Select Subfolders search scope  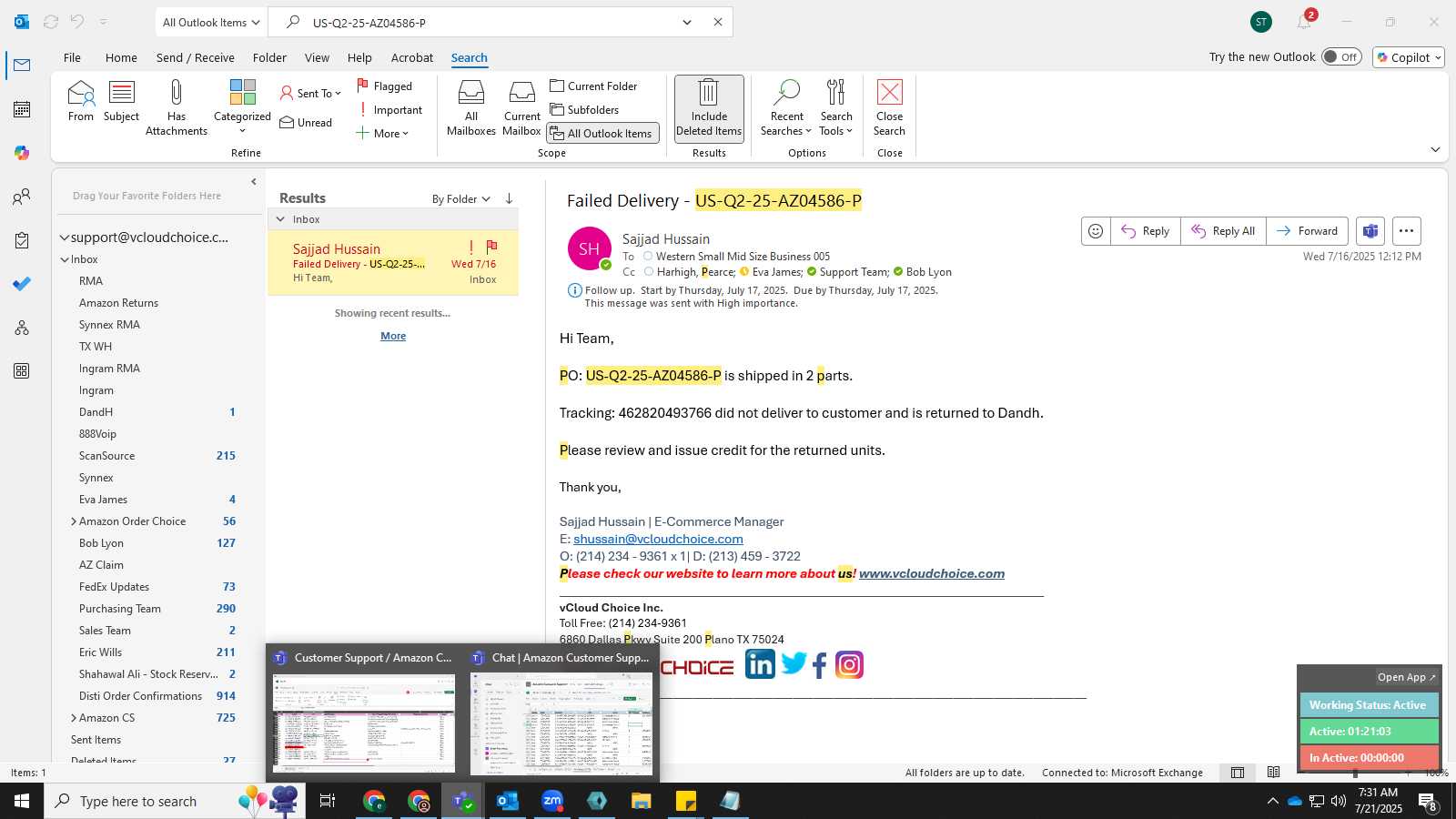pyautogui.click(x=584, y=109)
